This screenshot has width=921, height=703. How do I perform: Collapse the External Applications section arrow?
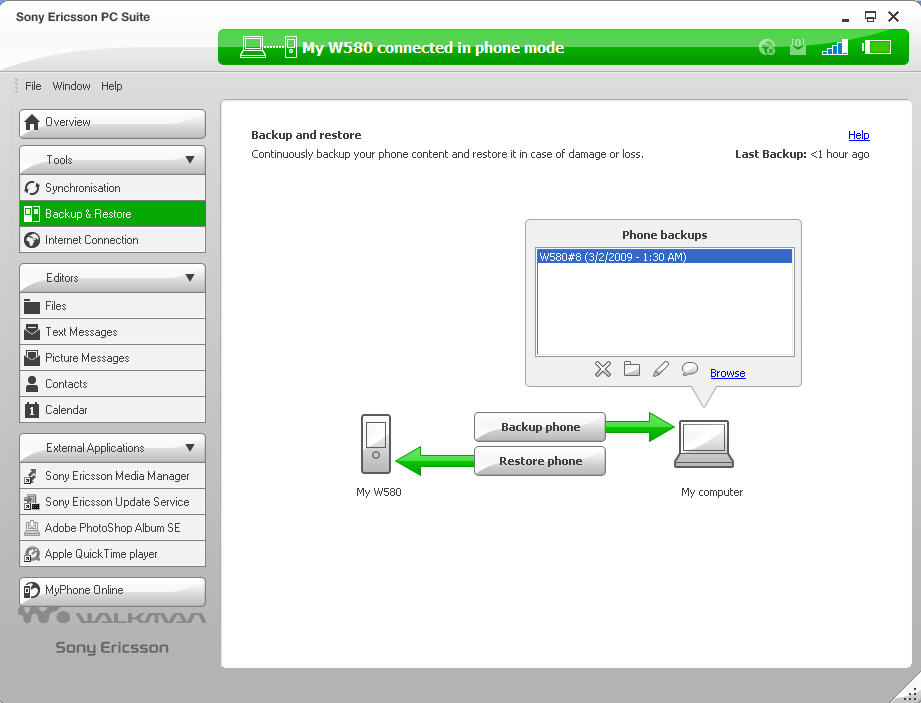click(190, 448)
